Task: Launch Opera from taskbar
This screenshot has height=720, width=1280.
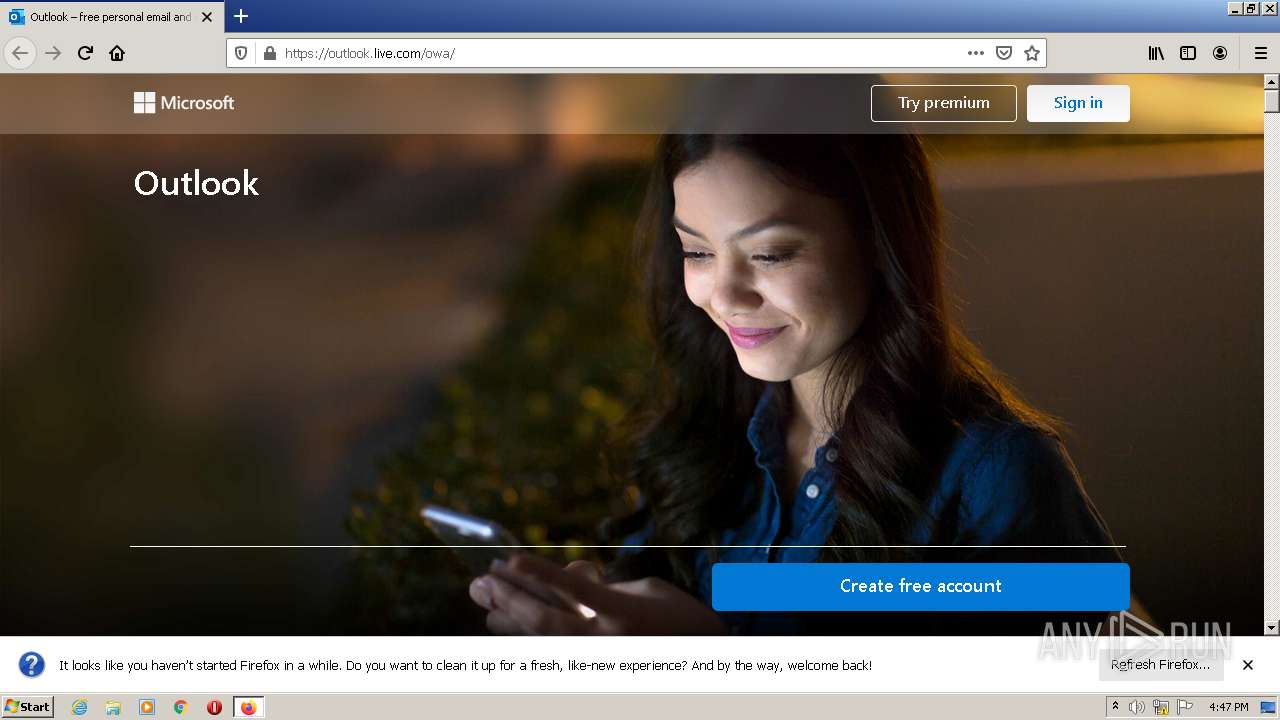Action: [214, 707]
